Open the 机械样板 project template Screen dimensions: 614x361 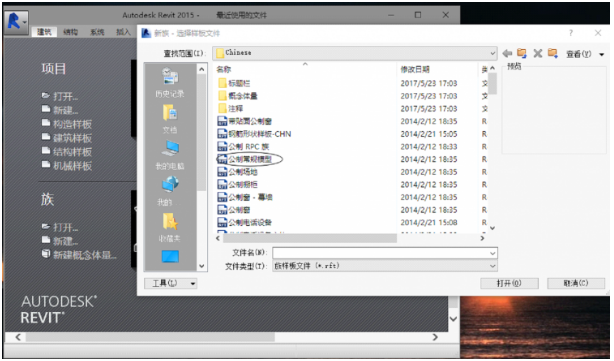(67, 165)
